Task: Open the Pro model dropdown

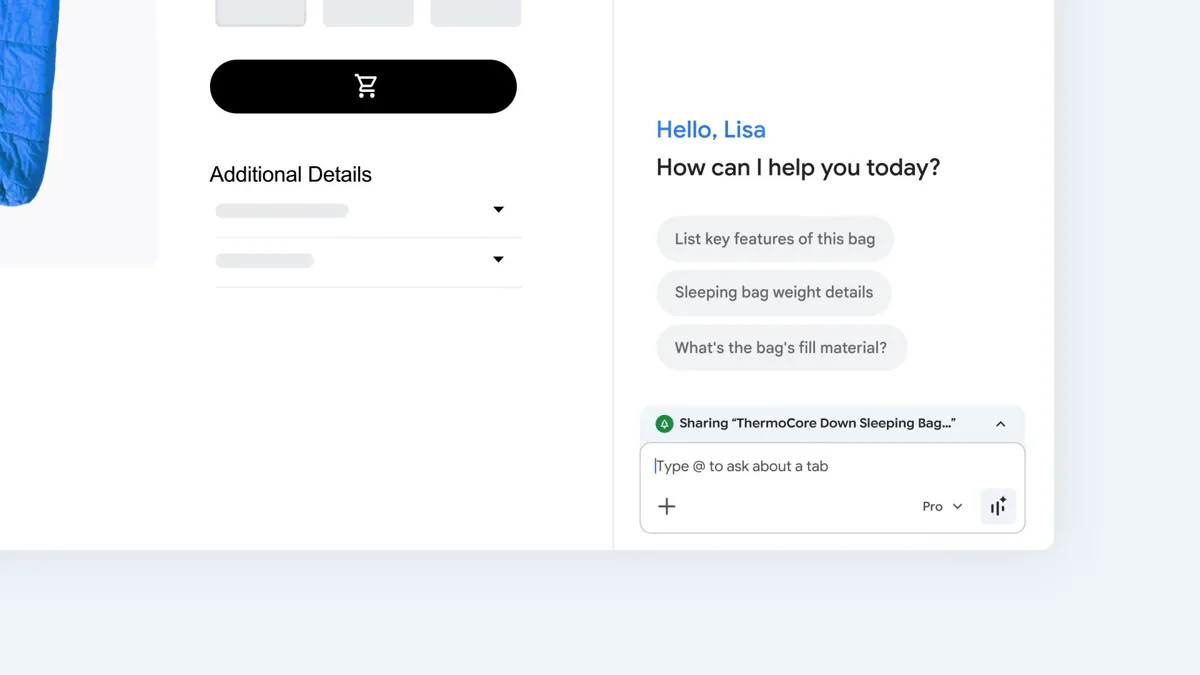Action: [942, 507]
